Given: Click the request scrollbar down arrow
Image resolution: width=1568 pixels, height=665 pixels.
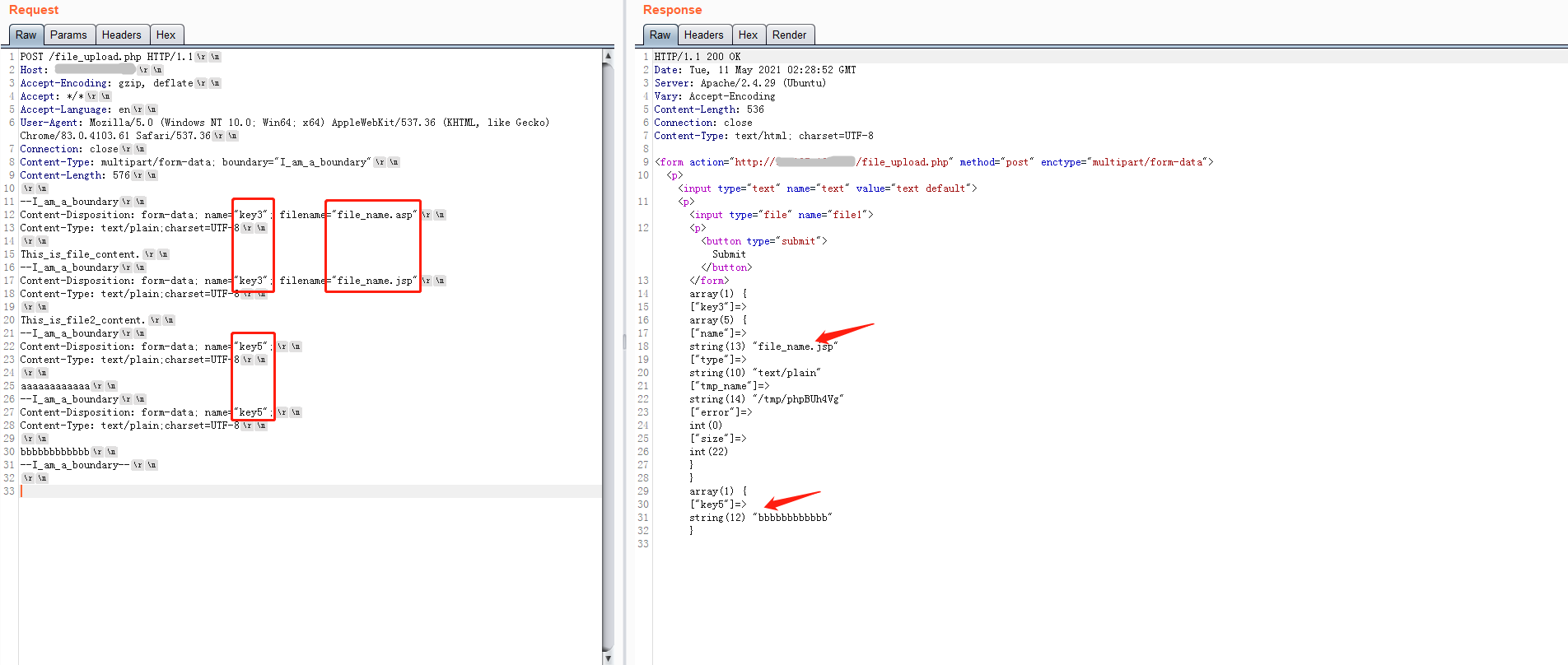Looking at the screenshot, I should pyautogui.click(x=608, y=658).
